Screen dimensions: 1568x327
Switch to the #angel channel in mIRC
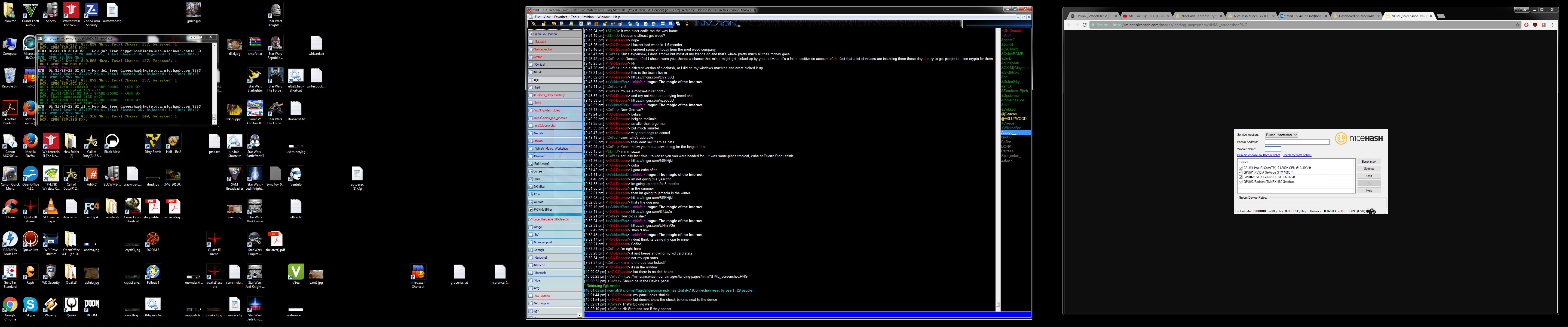click(555, 227)
